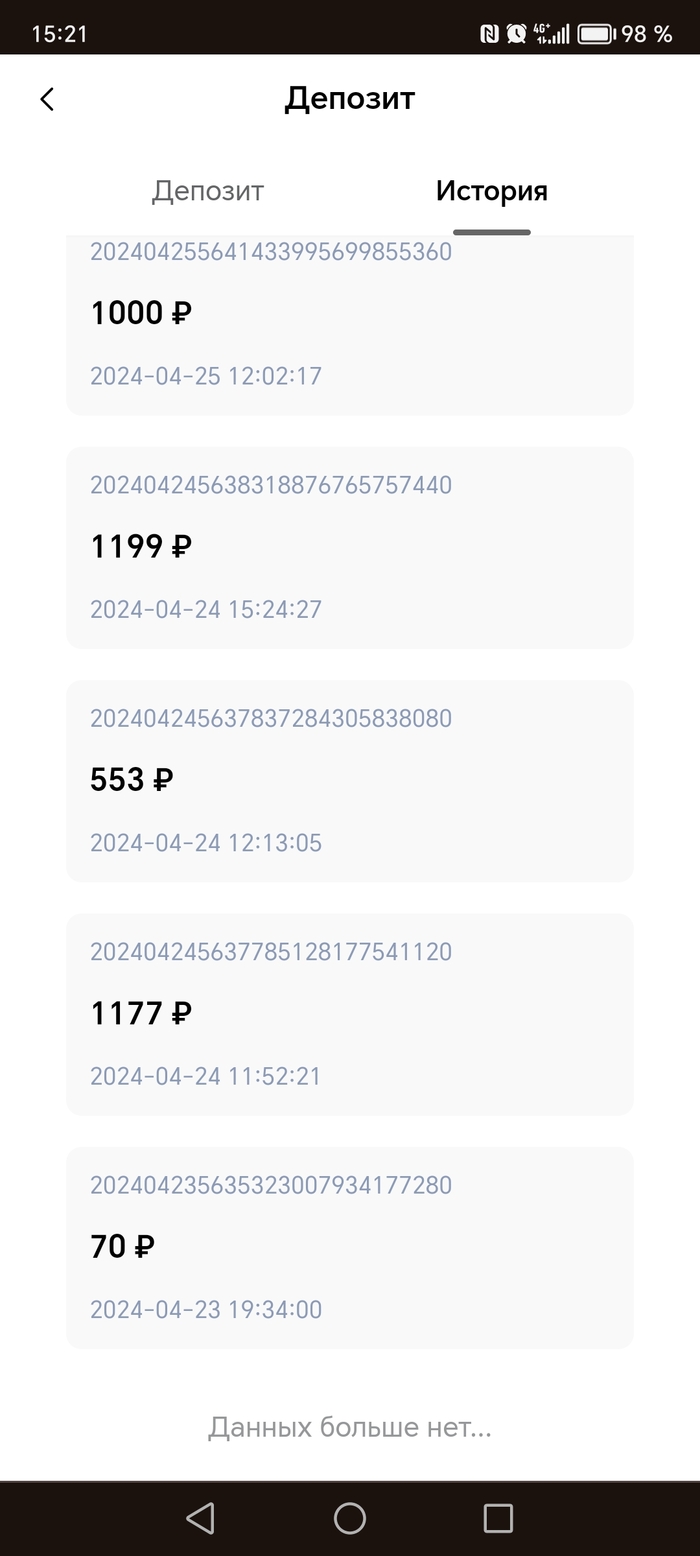The height and width of the screenshot is (1556, 700).
Task: Tap the 15:21 clock in status bar
Action: 59,34
